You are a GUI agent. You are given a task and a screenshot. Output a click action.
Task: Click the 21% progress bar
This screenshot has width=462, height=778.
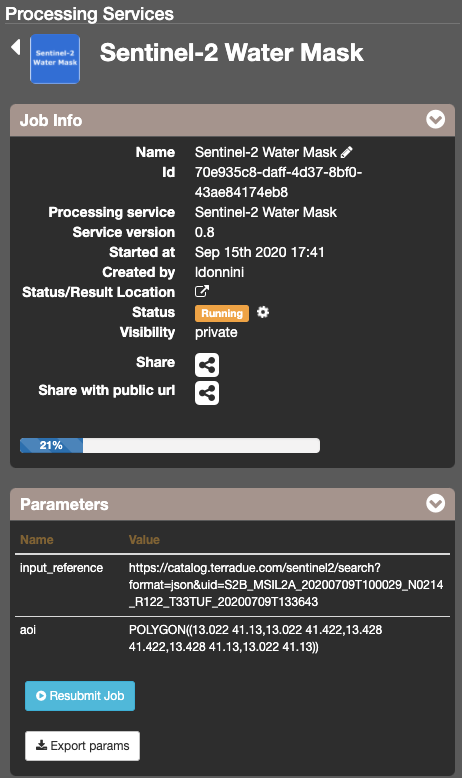pyautogui.click(x=170, y=445)
